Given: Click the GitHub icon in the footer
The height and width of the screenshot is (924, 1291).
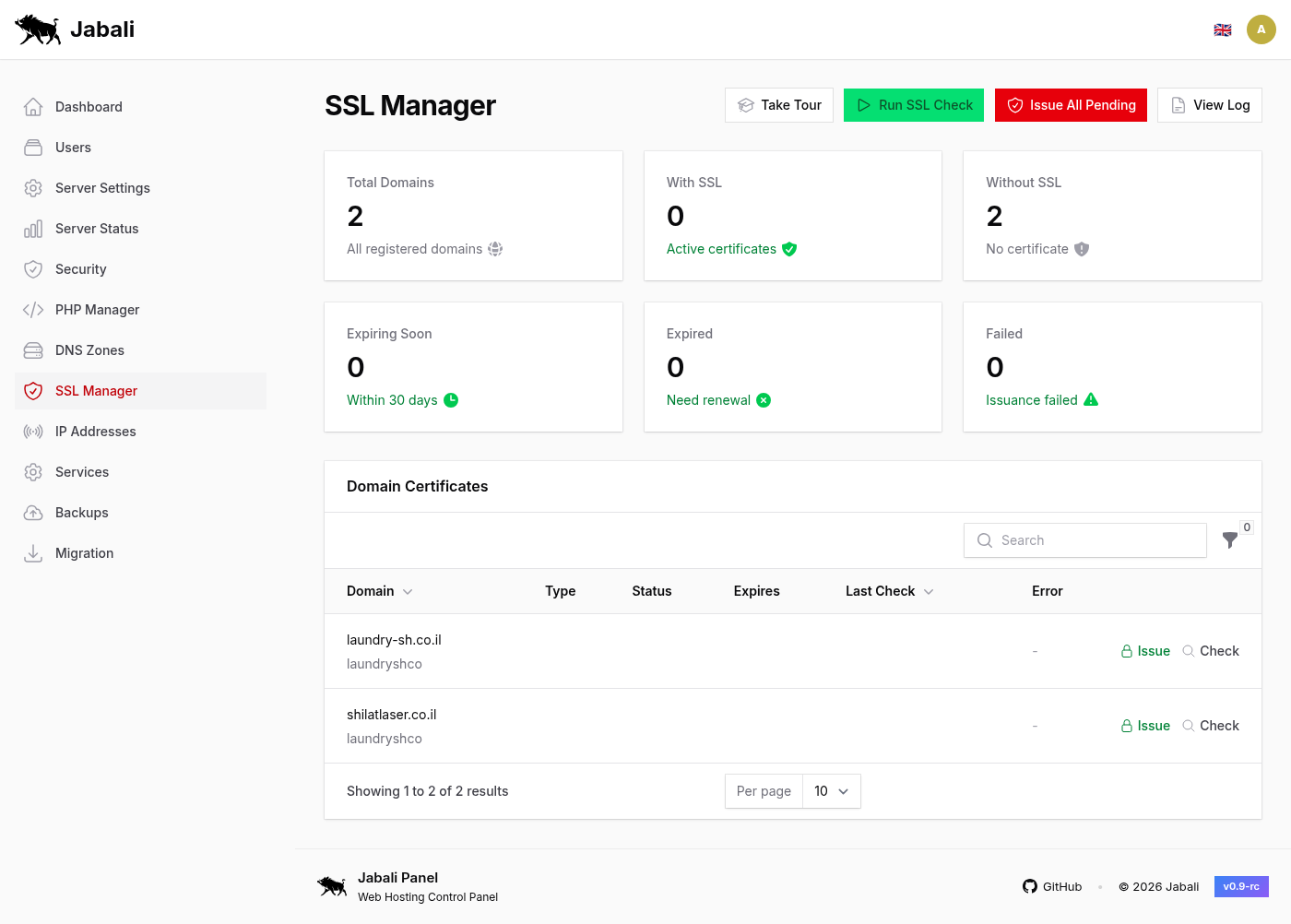Looking at the screenshot, I should [x=1029, y=886].
